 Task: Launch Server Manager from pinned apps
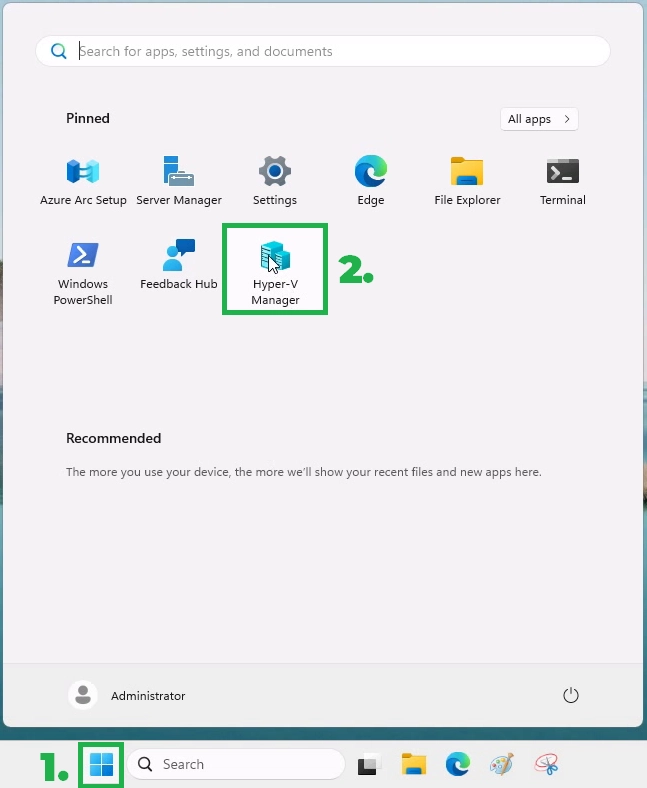179,180
